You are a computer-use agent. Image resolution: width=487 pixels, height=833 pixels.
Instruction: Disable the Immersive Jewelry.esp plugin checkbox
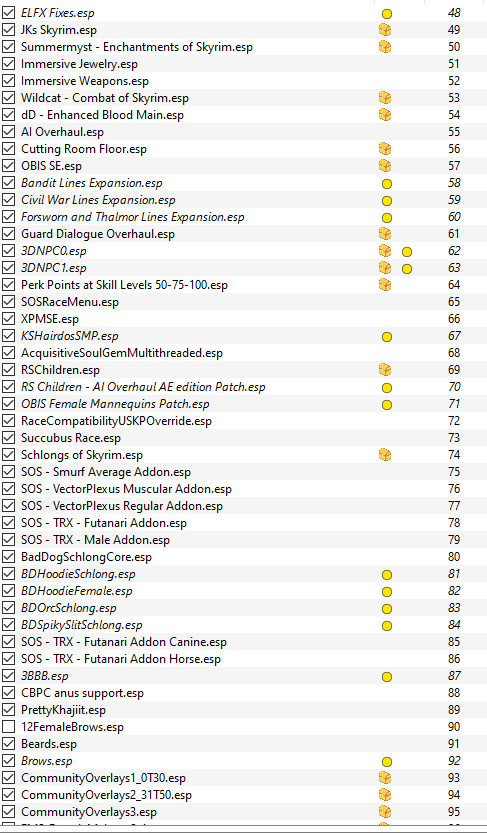(x=8, y=64)
